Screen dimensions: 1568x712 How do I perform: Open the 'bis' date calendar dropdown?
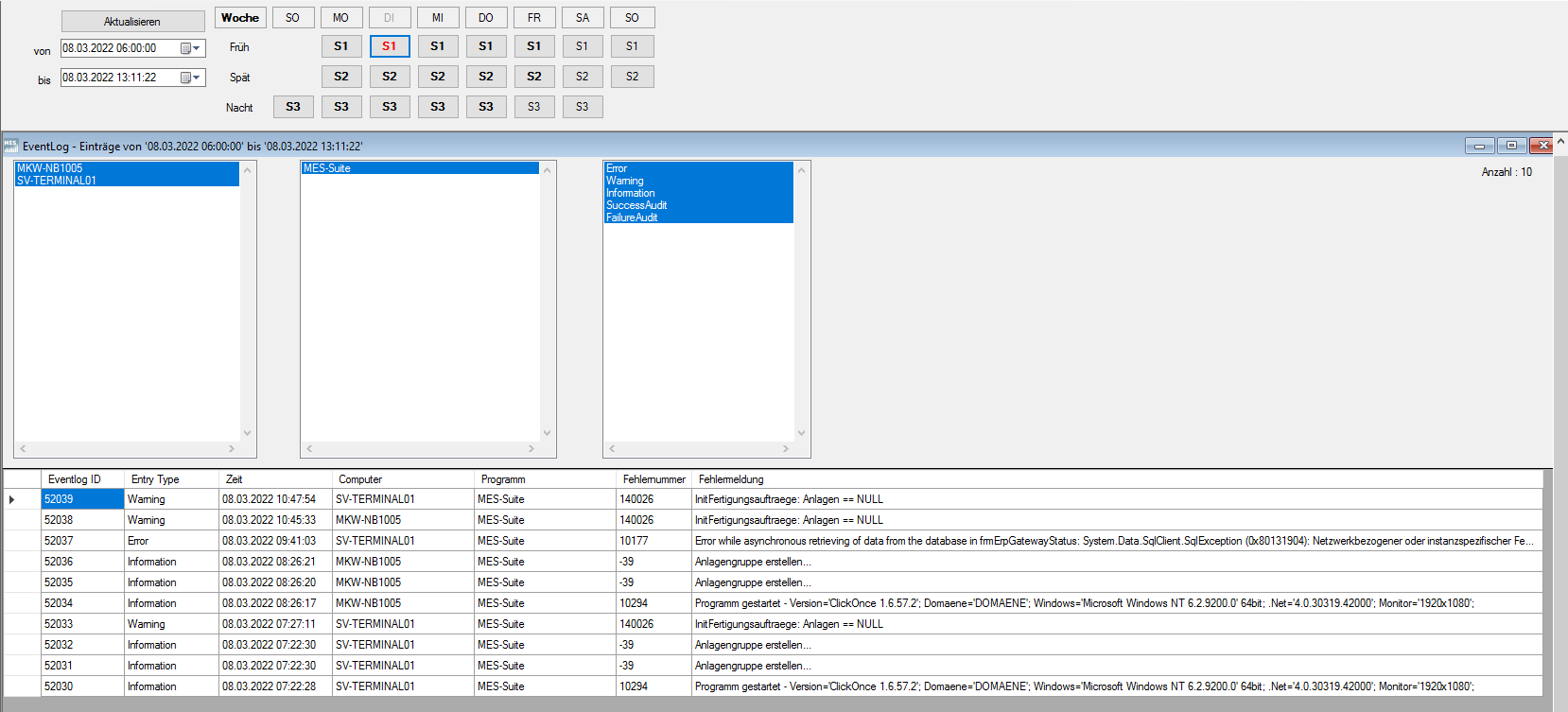coord(191,78)
